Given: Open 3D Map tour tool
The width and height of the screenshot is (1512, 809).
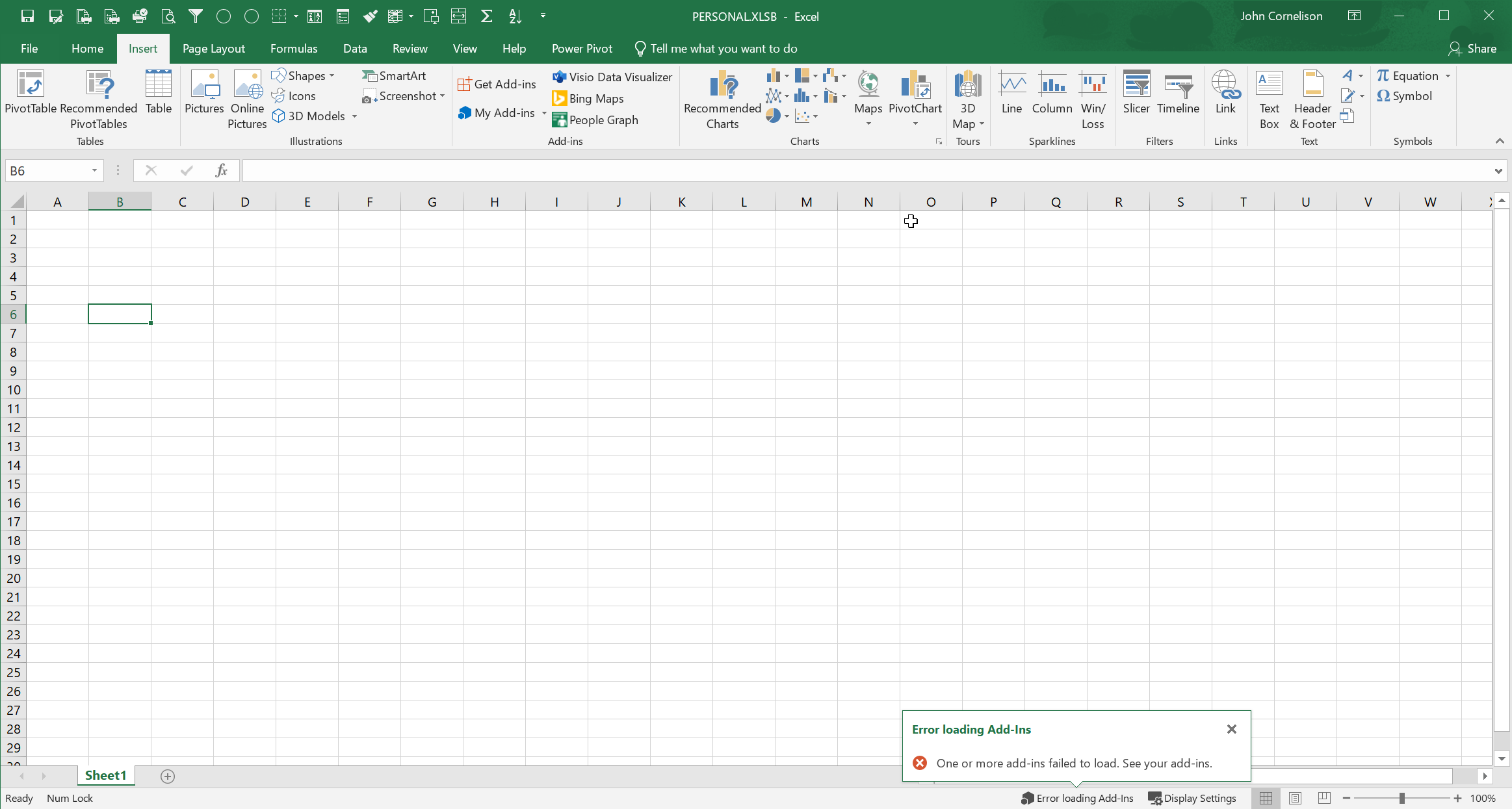Looking at the screenshot, I should pos(967,99).
